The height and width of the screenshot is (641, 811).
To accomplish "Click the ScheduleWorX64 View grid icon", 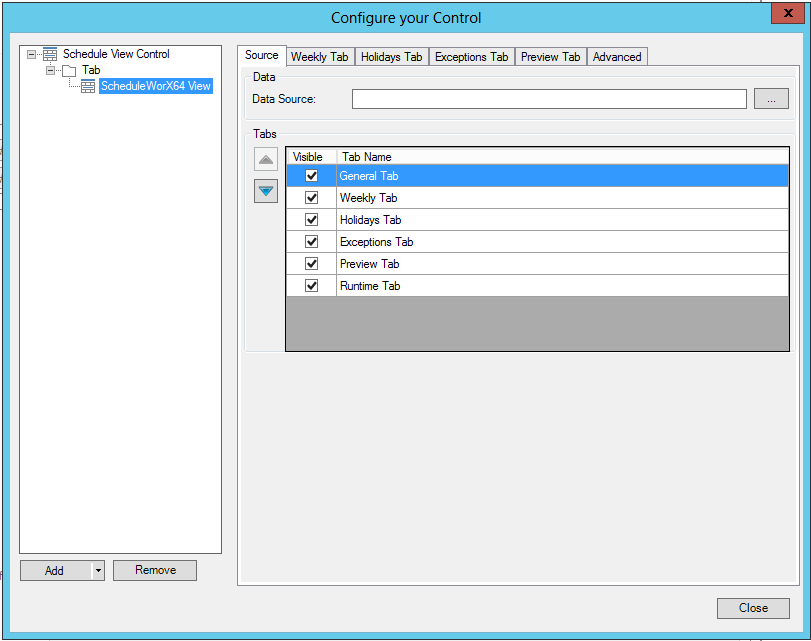I will click(88, 87).
